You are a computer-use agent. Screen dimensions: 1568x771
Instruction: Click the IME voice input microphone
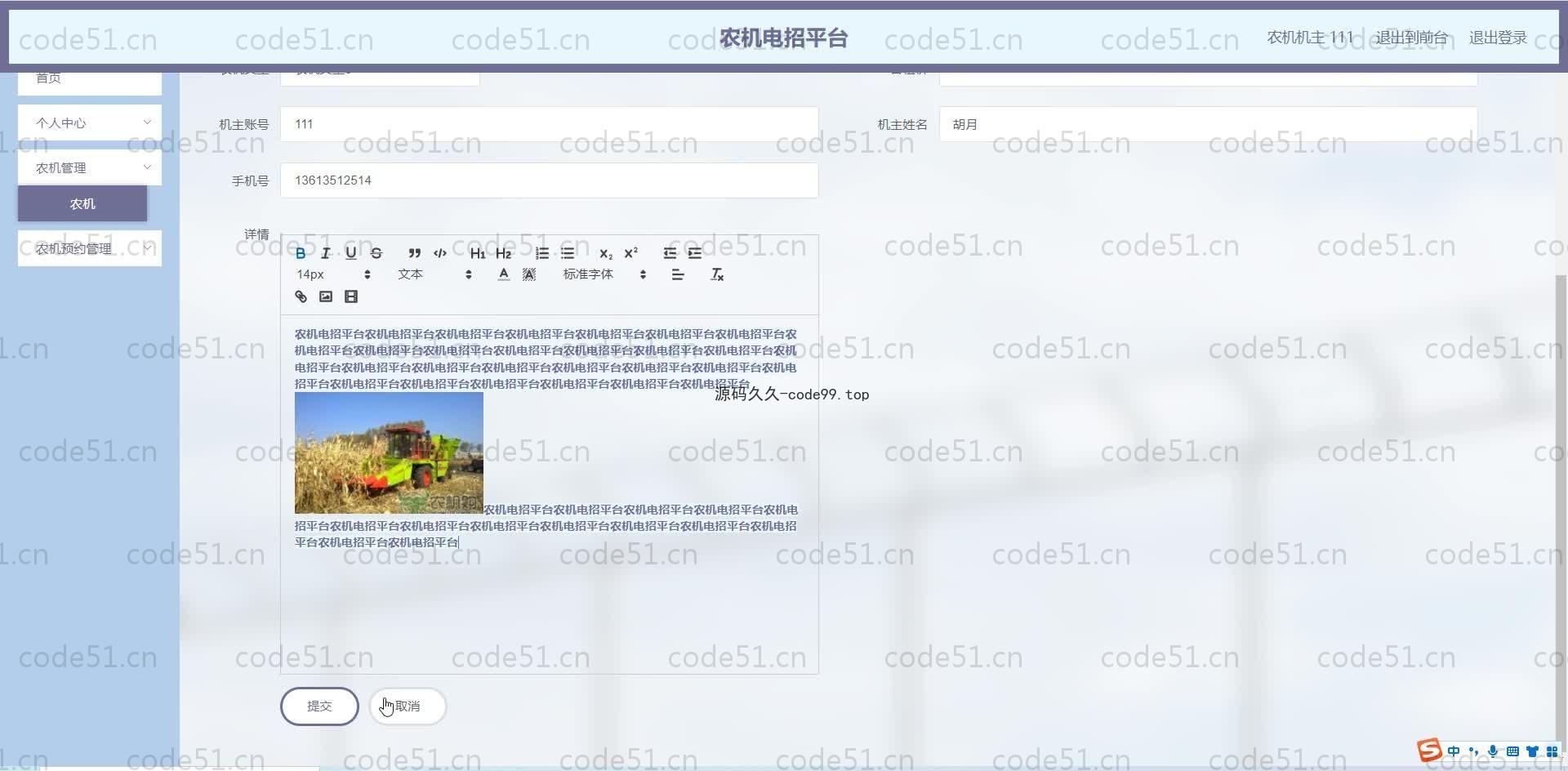pos(1493,751)
